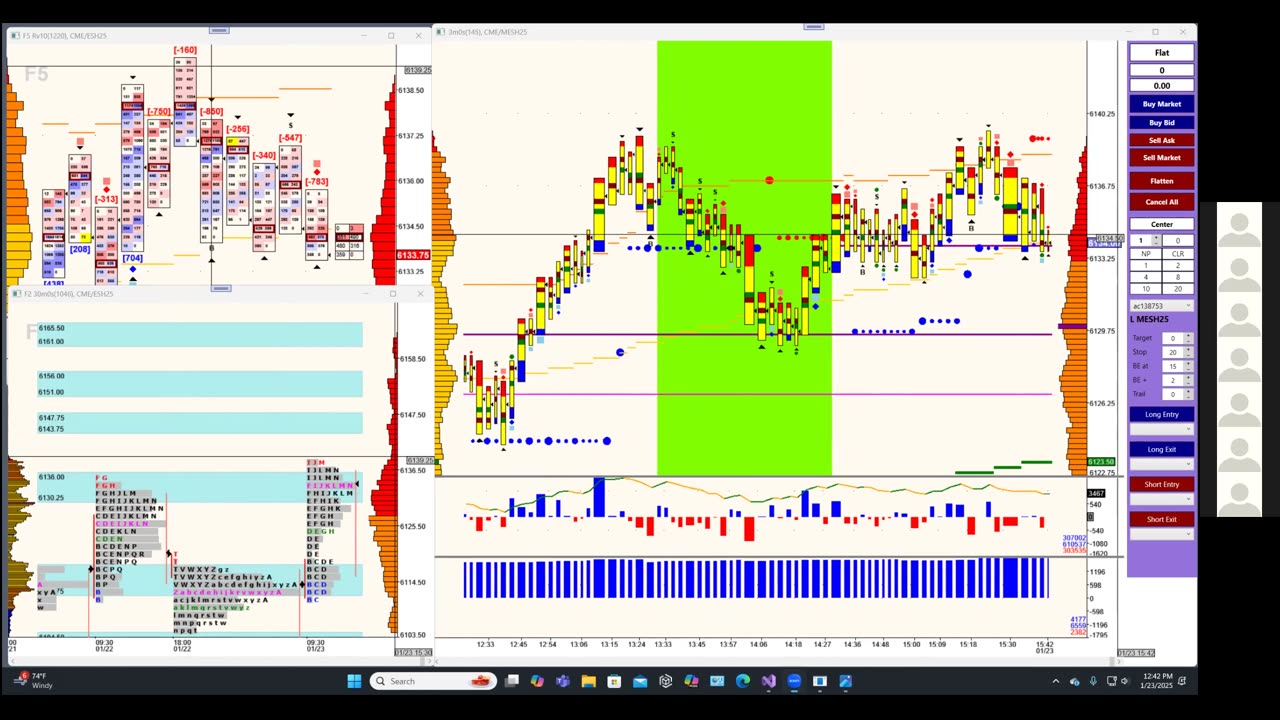This screenshot has height=720, width=1280.
Task: Click the 0.00 profit display
Action: point(1161,86)
